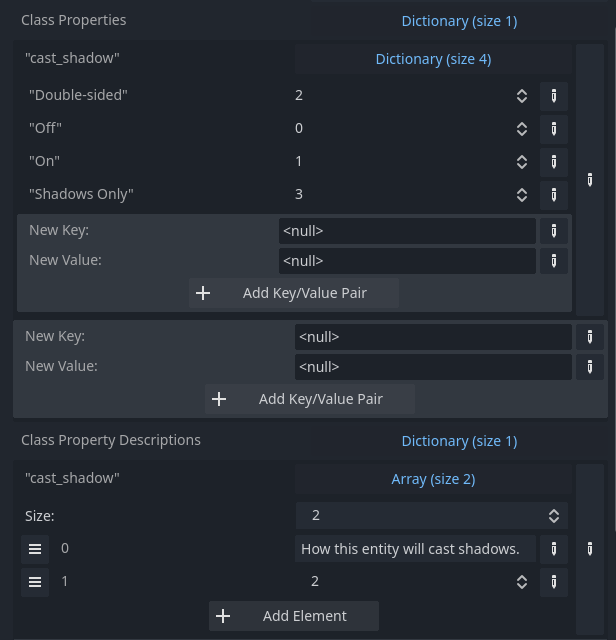Image resolution: width=616 pixels, height=640 pixels.
Task: Click the pencil icon for "Shadows Only" entry
Action: tap(554, 195)
